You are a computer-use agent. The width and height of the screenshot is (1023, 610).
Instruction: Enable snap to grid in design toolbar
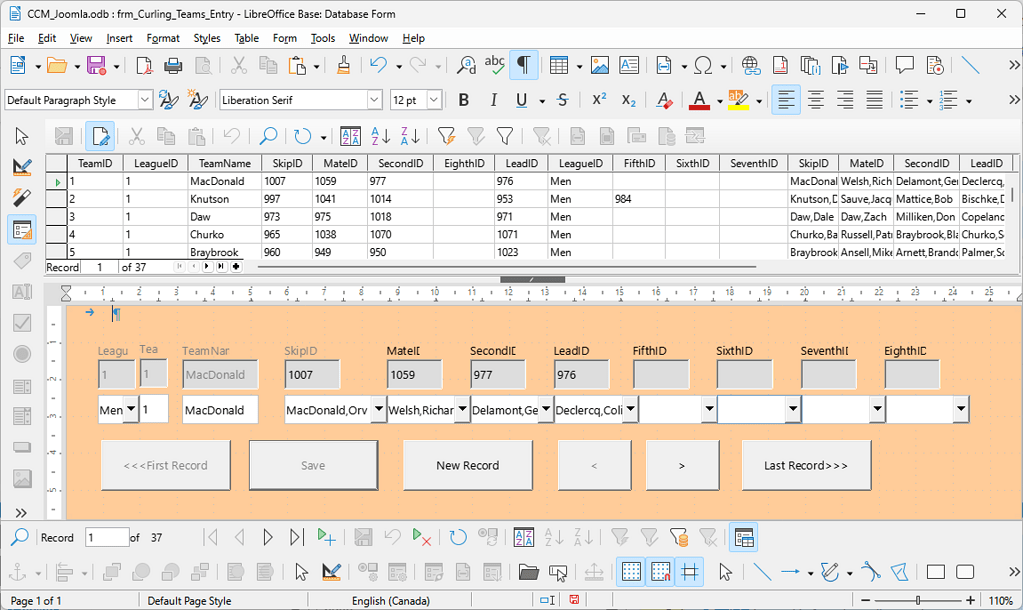(660, 571)
